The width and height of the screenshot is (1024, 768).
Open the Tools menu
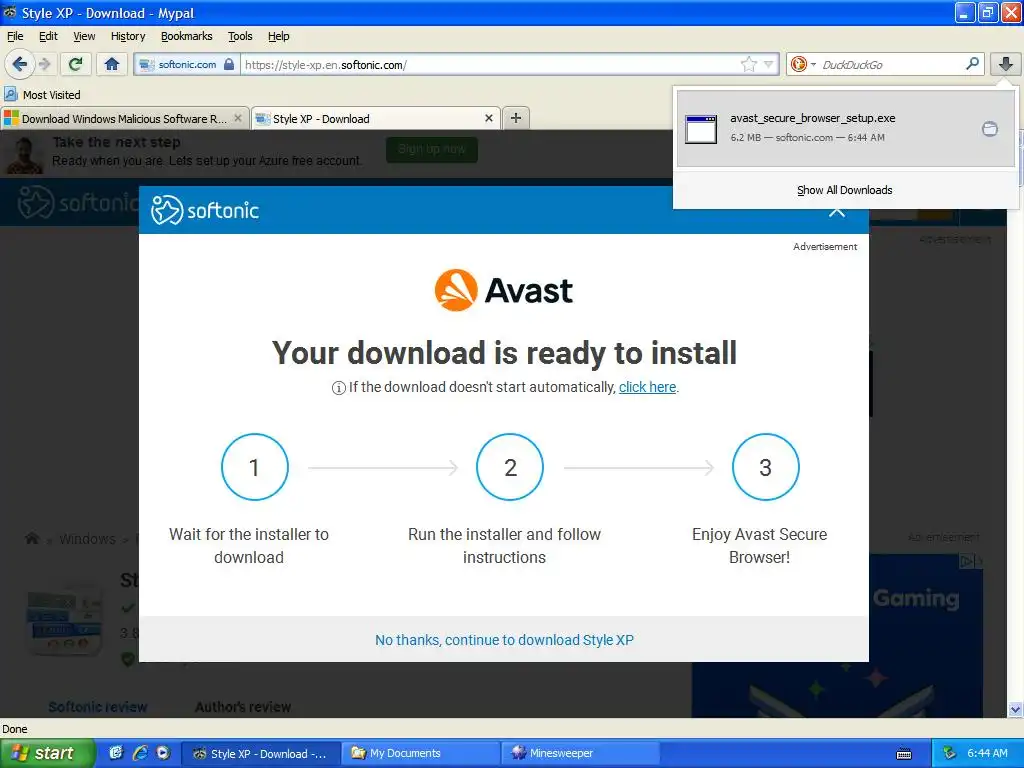click(240, 36)
